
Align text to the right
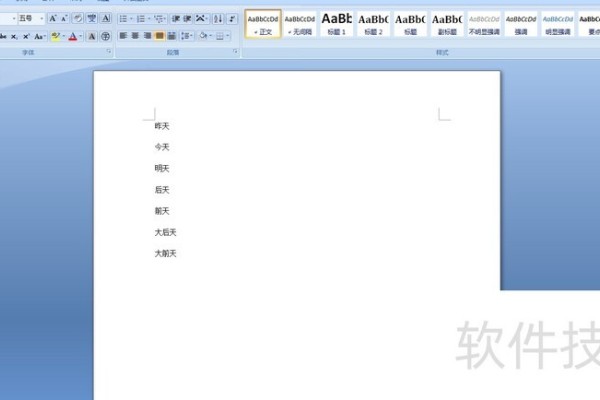(147, 36)
